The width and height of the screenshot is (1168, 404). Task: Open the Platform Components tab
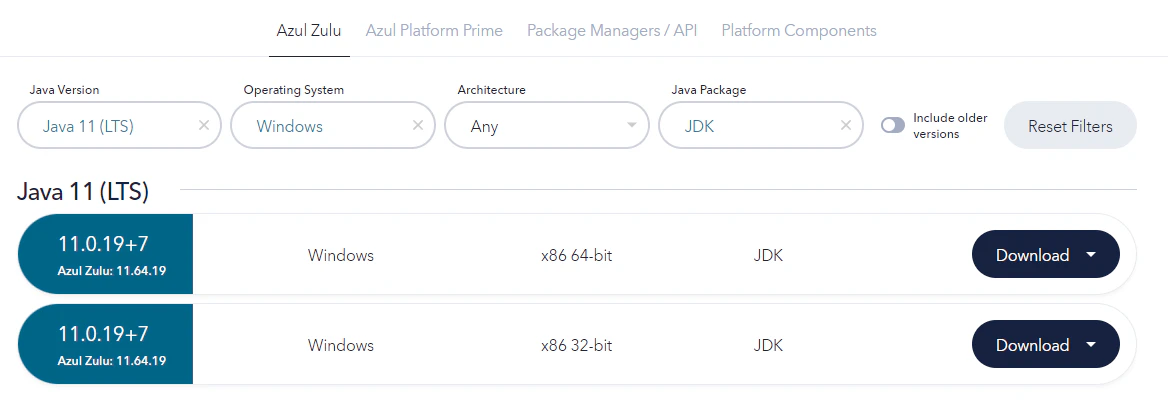799,31
